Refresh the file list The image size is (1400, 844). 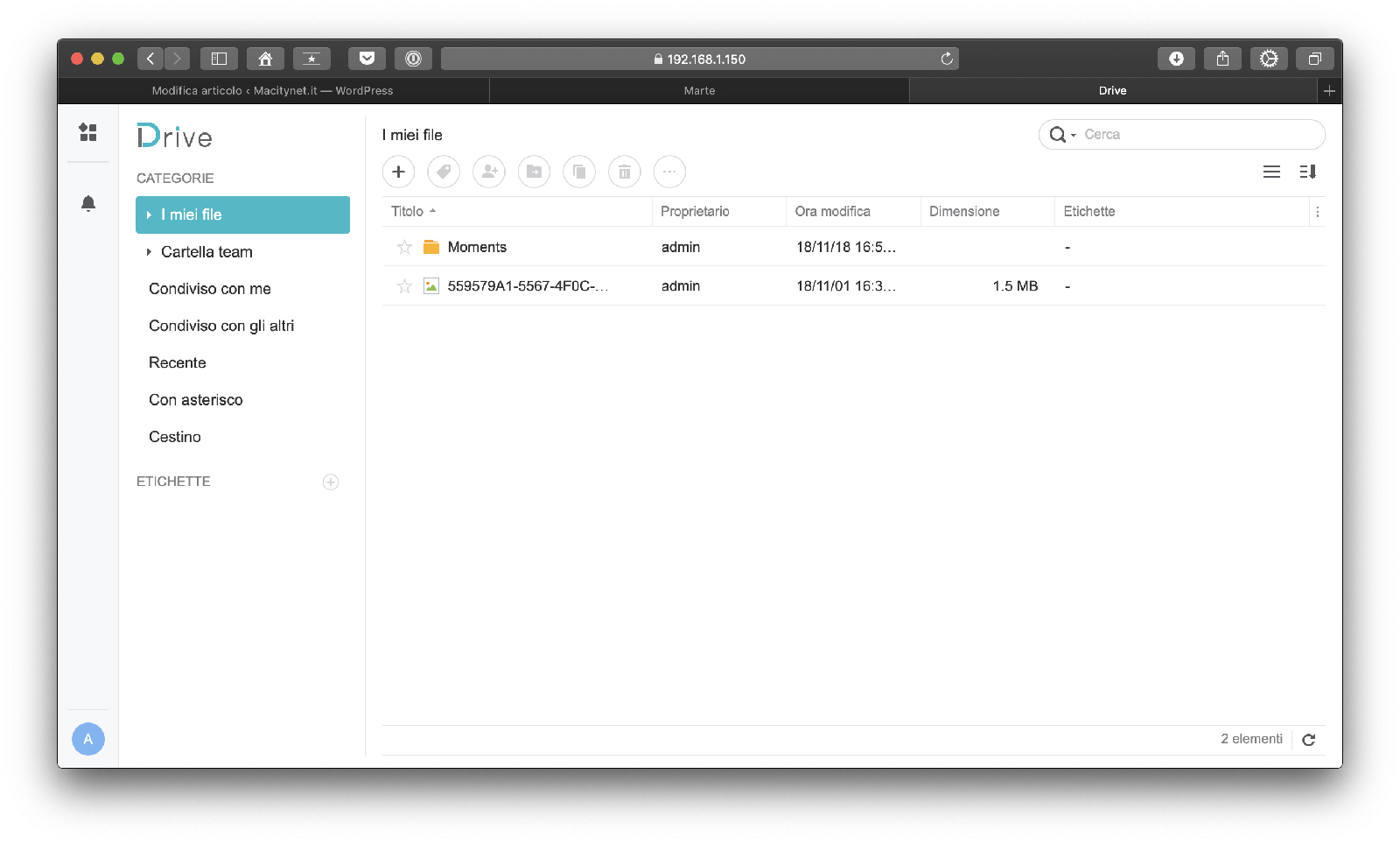pyautogui.click(x=1309, y=740)
